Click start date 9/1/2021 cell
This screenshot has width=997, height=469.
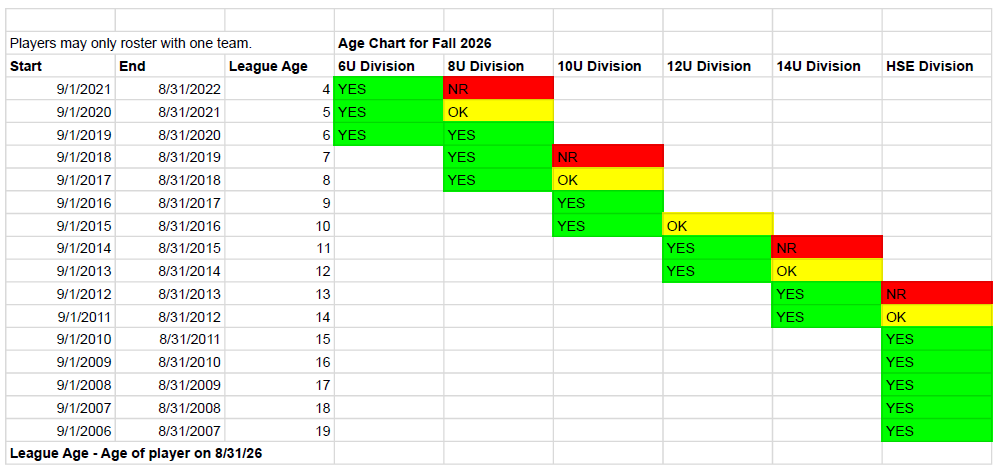click(60, 89)
